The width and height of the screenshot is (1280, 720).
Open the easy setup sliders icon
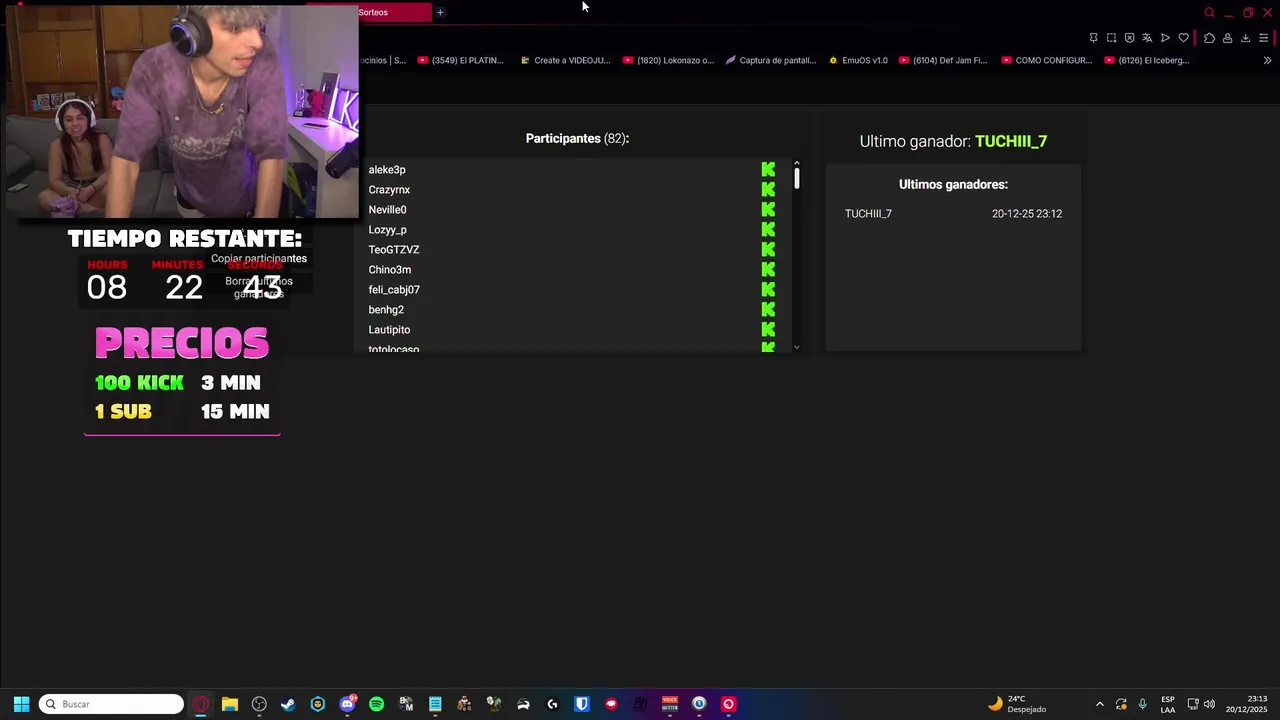click(x=1264, y=38)
